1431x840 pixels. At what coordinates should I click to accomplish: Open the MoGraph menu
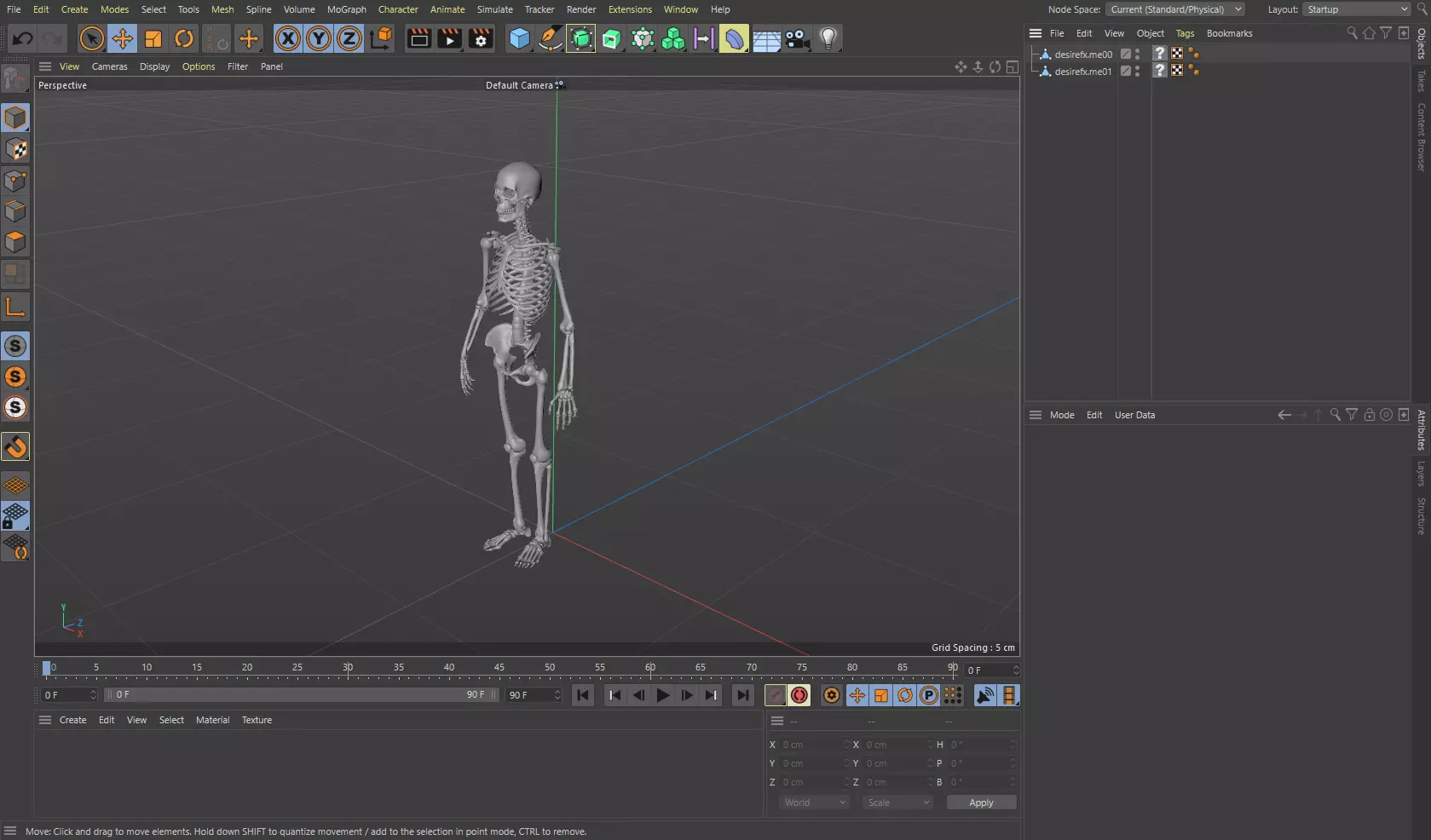point(347,9)
